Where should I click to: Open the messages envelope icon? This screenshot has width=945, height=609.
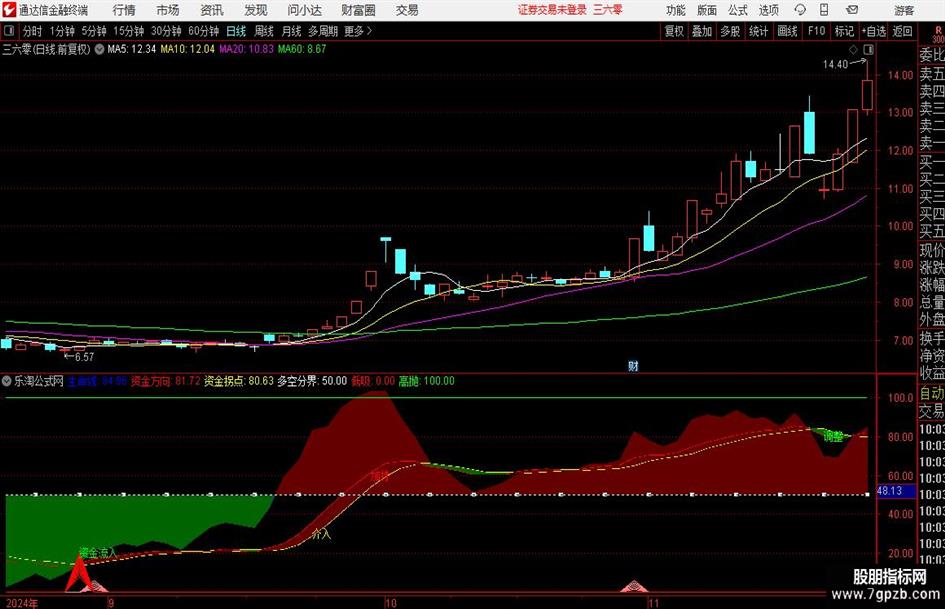[852, 10]
